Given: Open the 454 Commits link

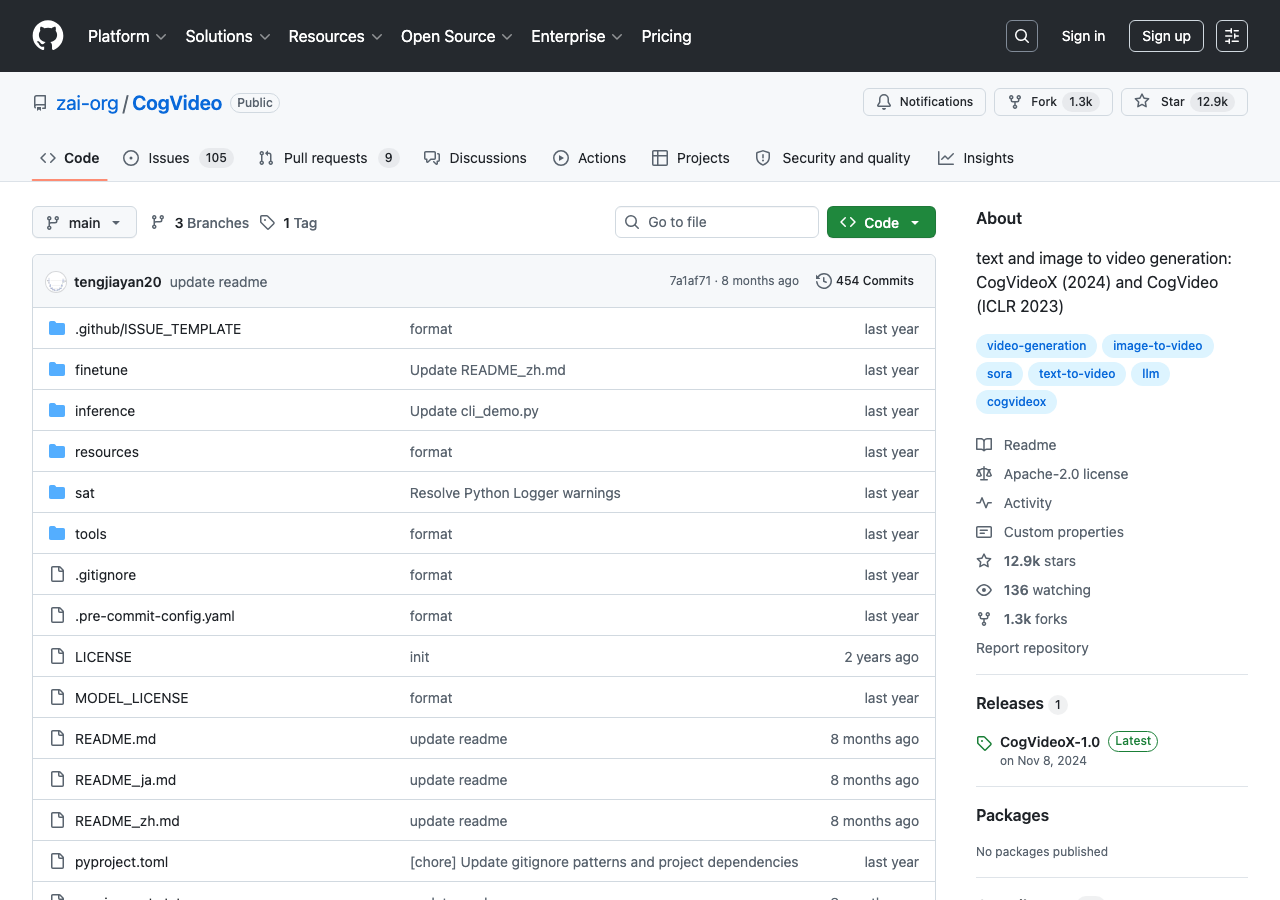Looking at the screenshot, I should click(865, 281).
